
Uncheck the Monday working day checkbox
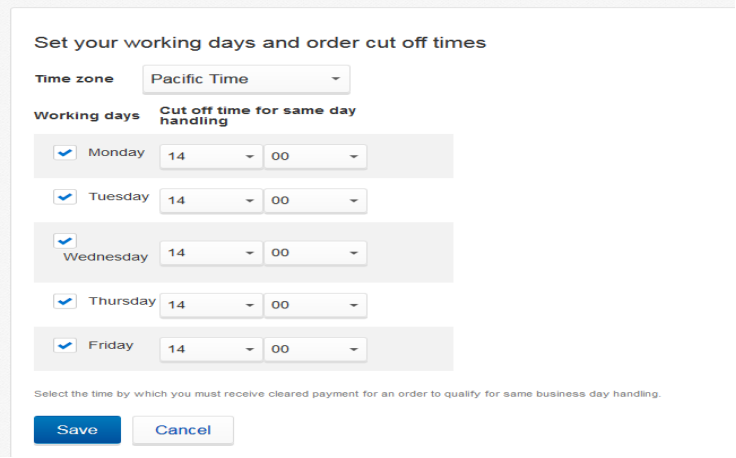(65, 153)
